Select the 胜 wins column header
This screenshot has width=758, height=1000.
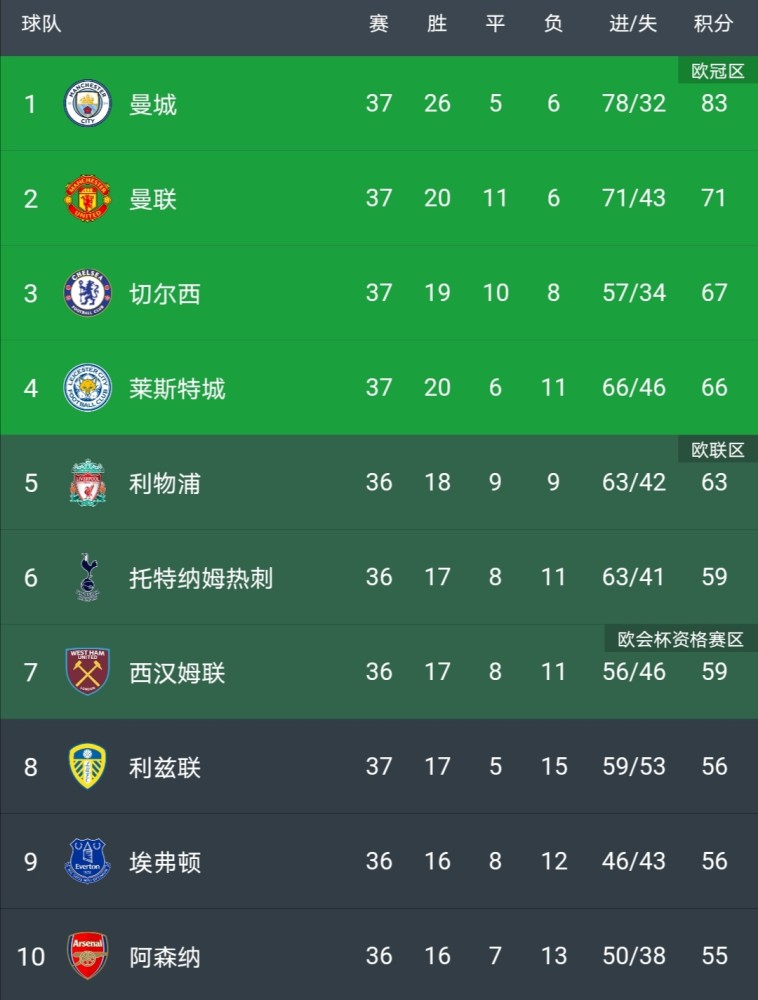[x=437, y=24]
